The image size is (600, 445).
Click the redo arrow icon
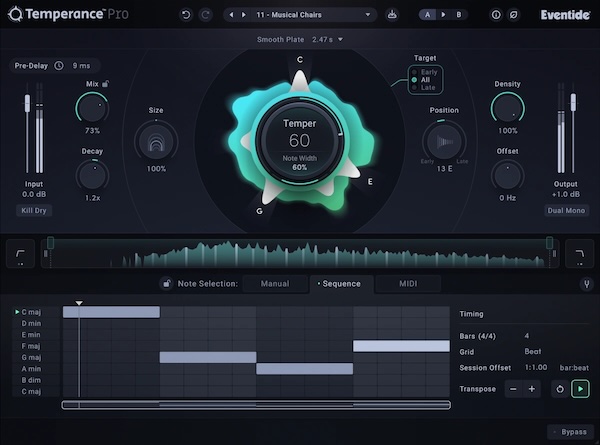[205, 15]
